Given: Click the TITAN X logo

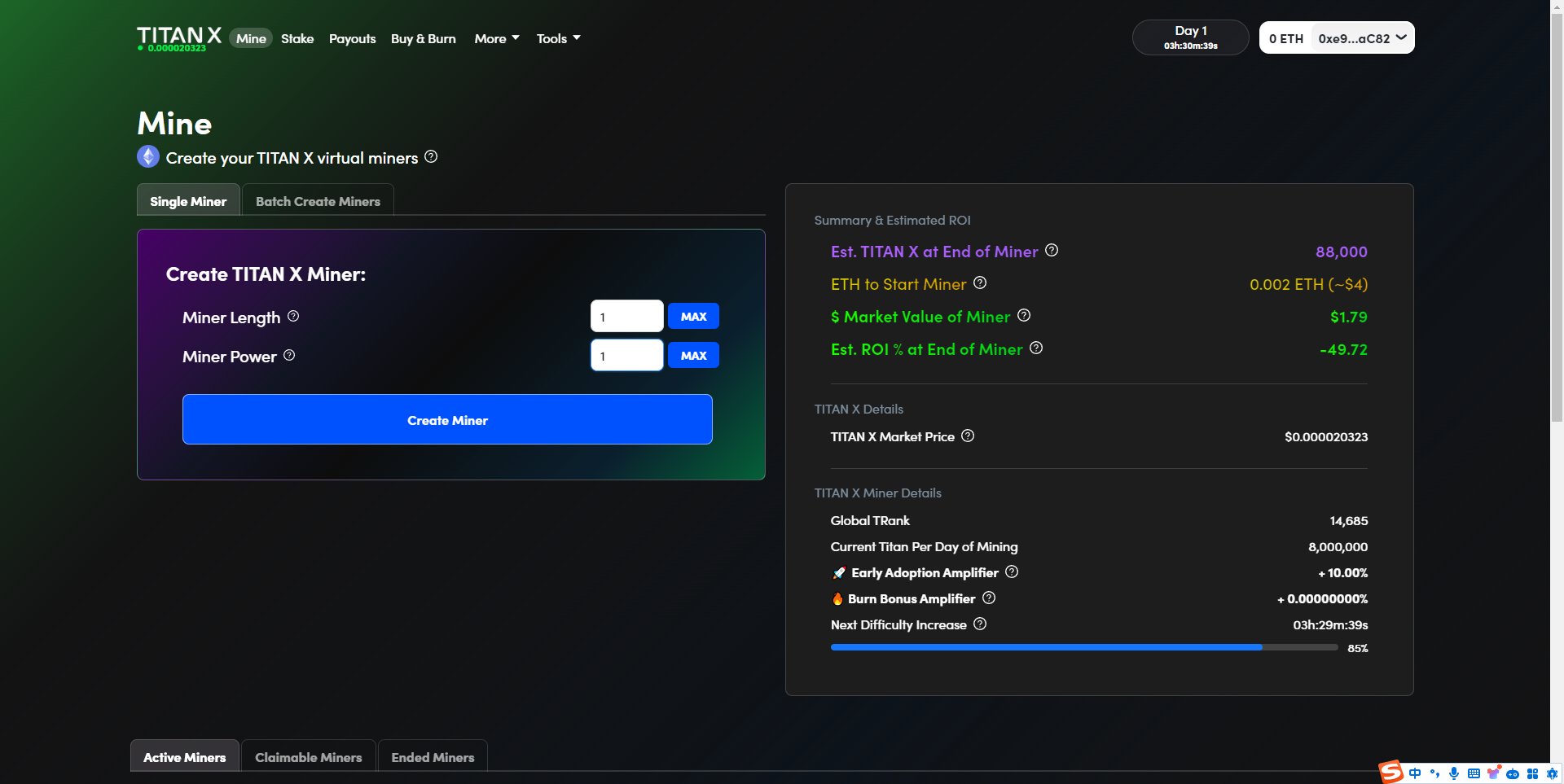Looking at the screenshot, I should 179,35.
